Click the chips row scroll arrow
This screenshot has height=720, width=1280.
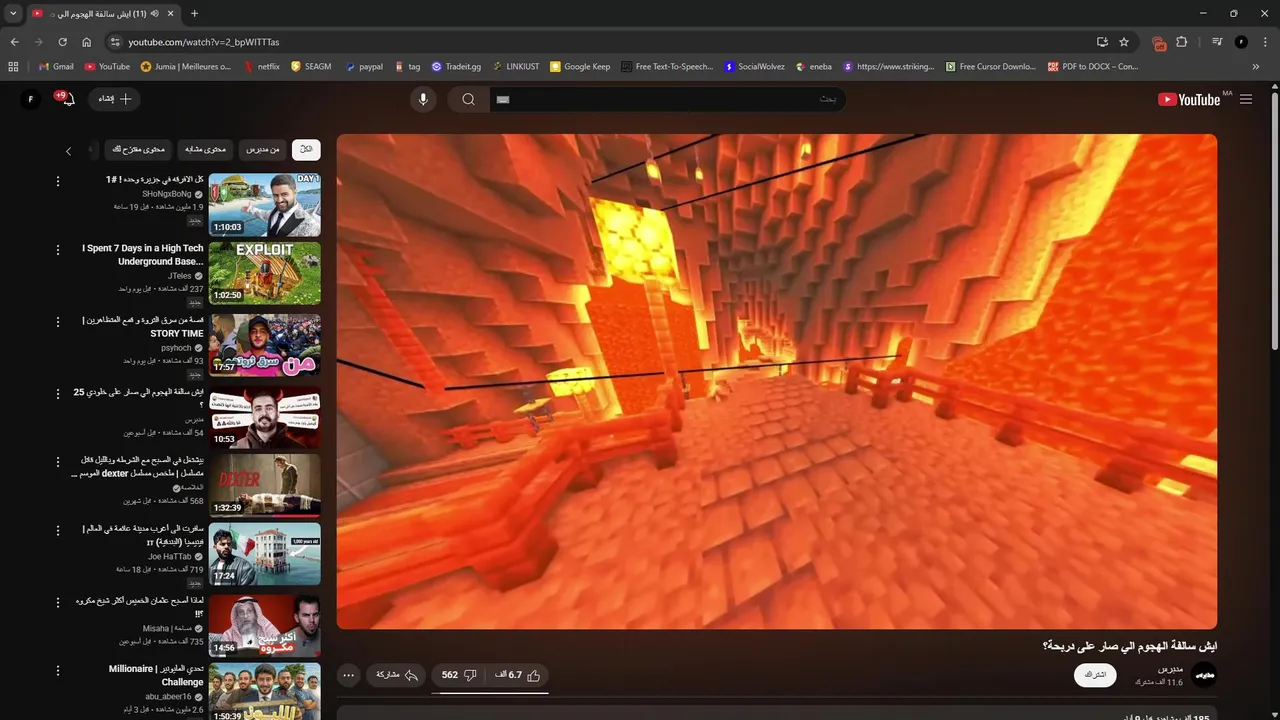pos(68,151)
